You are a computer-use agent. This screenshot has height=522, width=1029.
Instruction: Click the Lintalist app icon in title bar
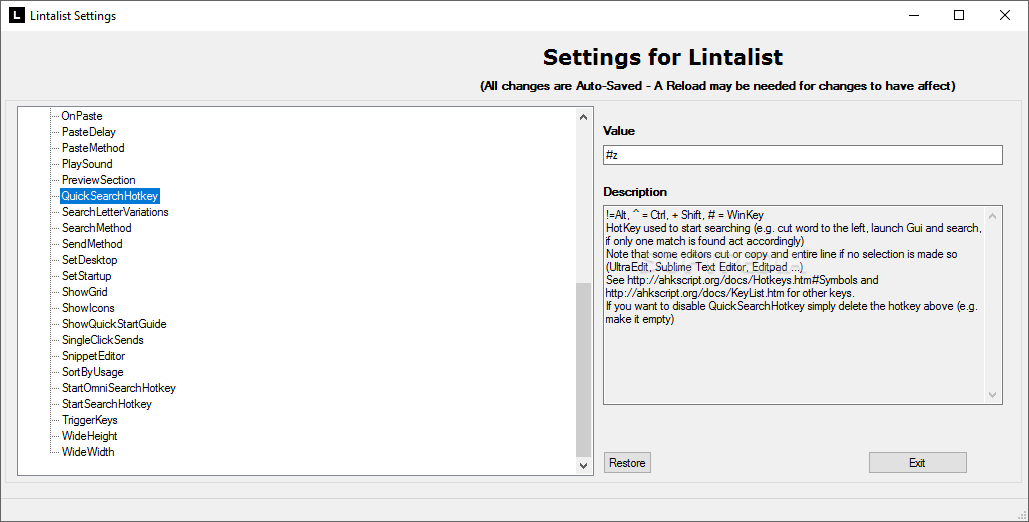tap(16, 15)
